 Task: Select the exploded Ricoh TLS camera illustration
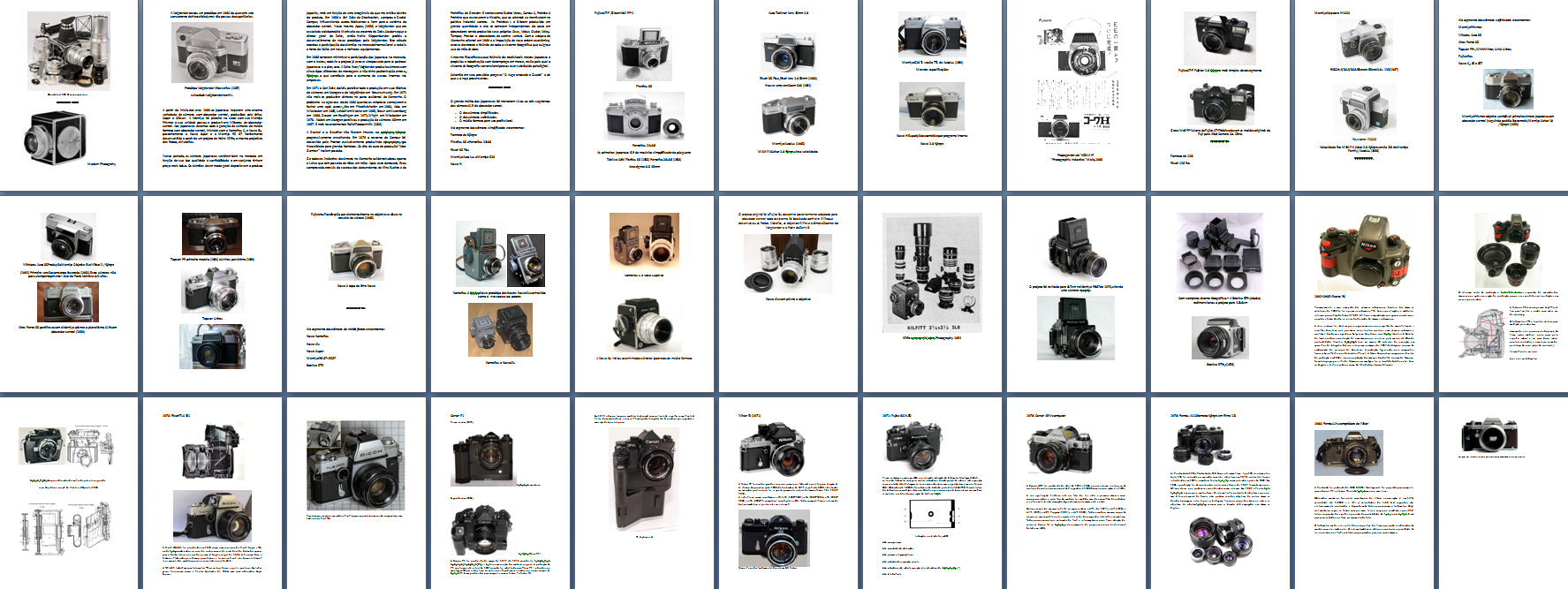212,457
